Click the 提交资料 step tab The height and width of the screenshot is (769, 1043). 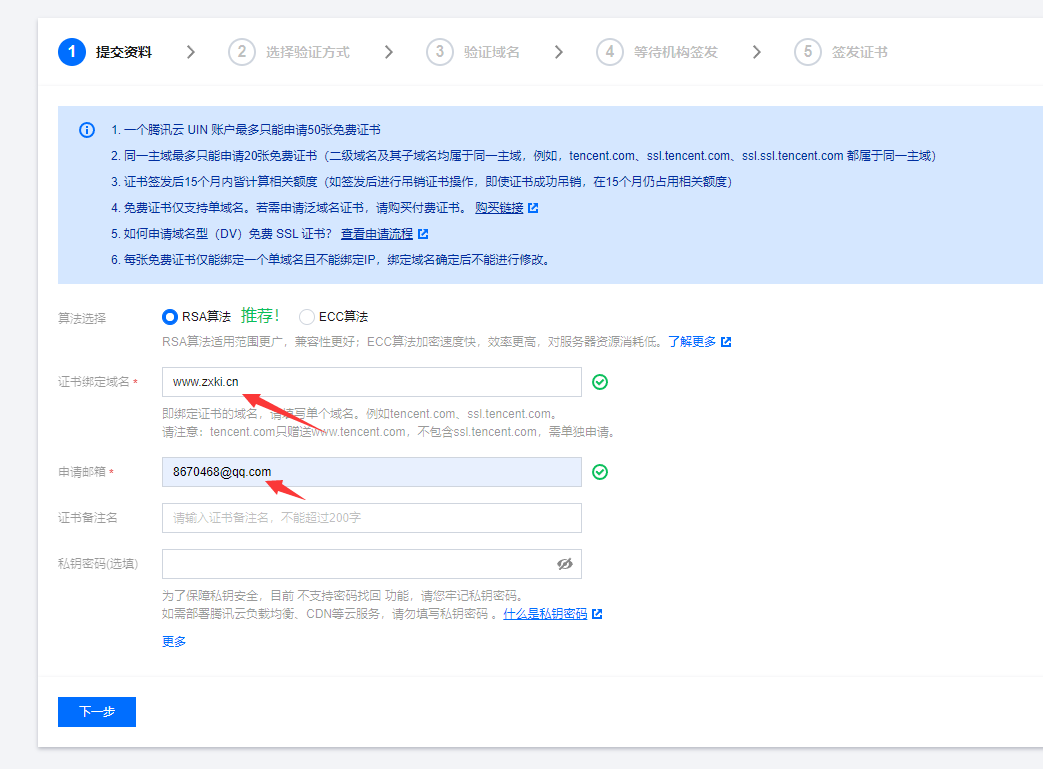tap(106, 51)
